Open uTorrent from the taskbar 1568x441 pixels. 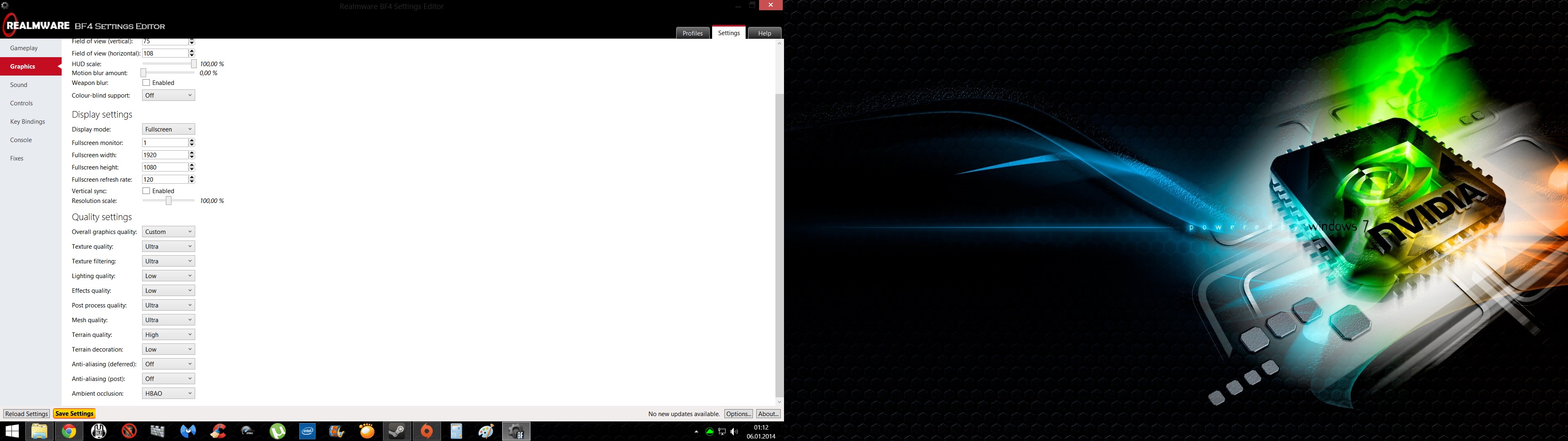coord(278,431)
